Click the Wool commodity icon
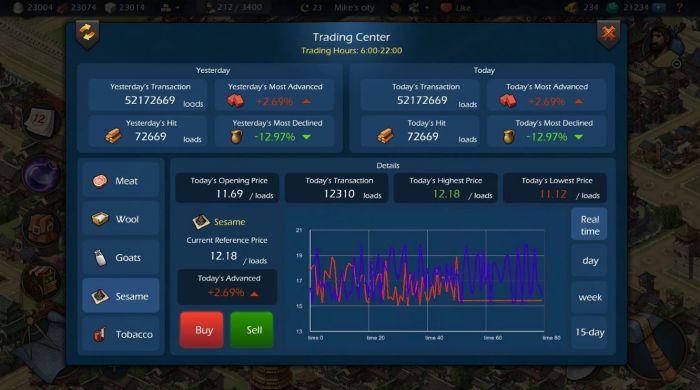Image resolution: width=700 pixels, height=390 pixels. 100,219
